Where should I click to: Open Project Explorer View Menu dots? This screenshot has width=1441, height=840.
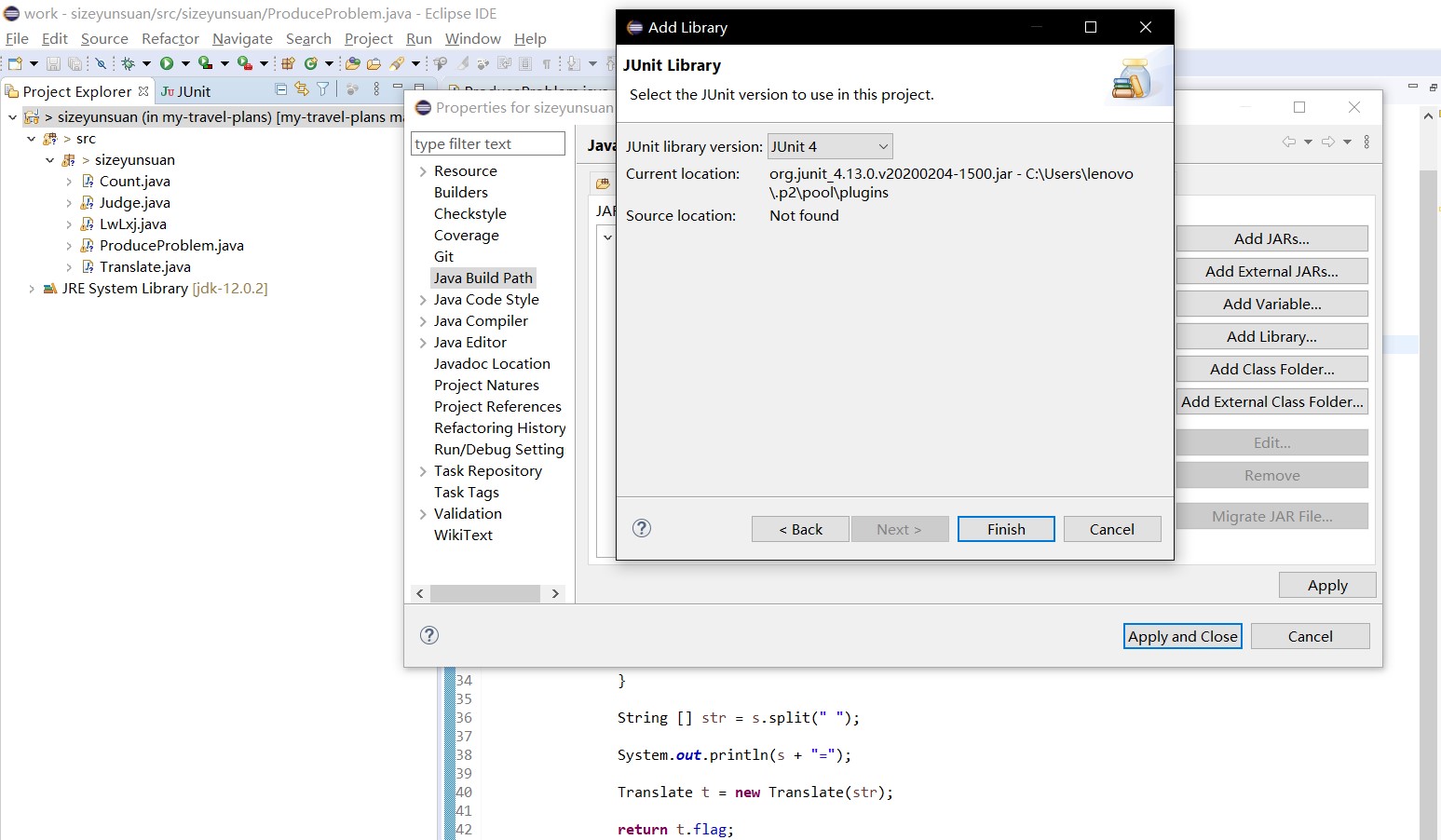pyautogui.click(x=376, y=89)
